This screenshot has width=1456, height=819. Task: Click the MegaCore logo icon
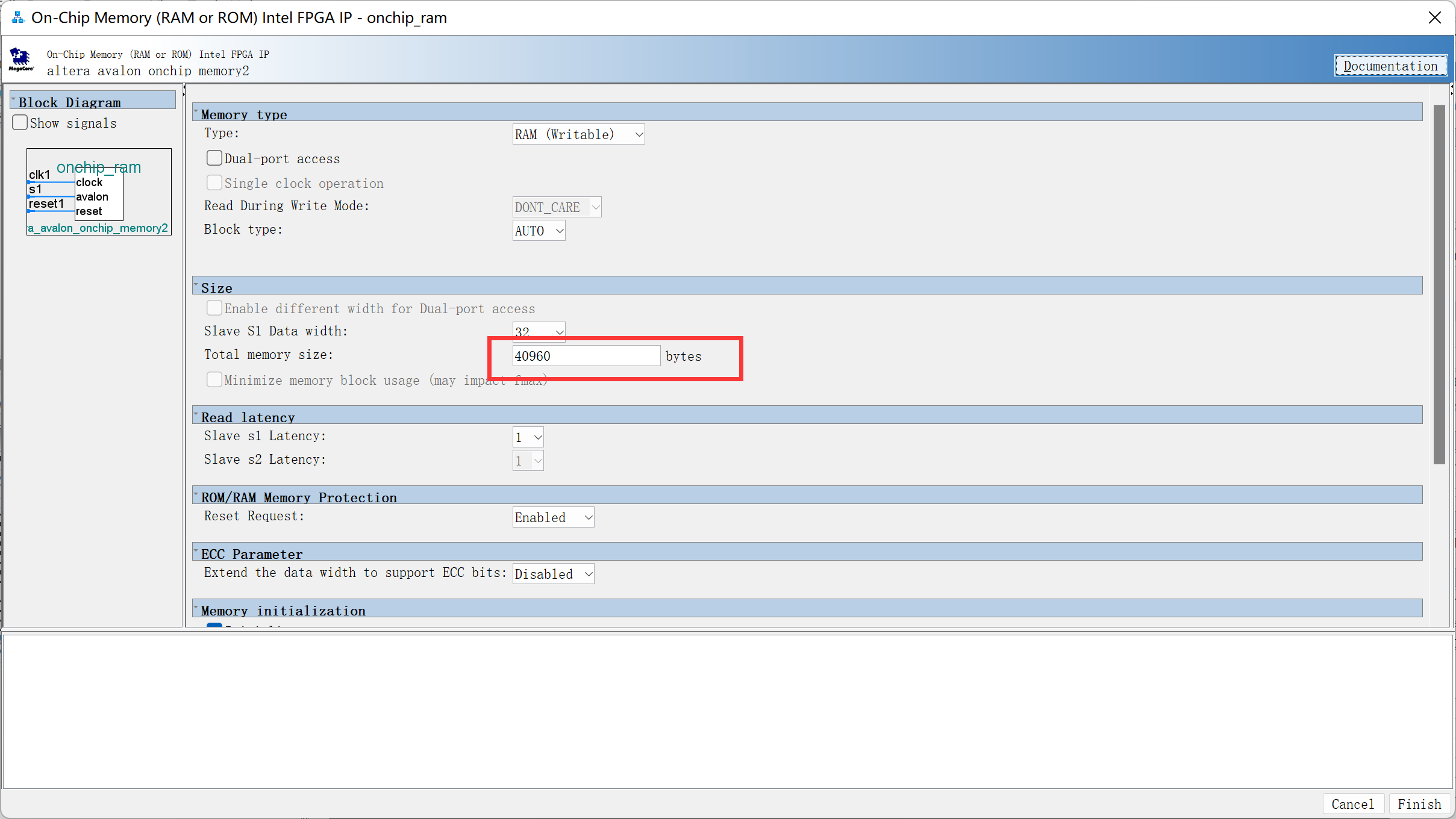[x=21, y=60]
